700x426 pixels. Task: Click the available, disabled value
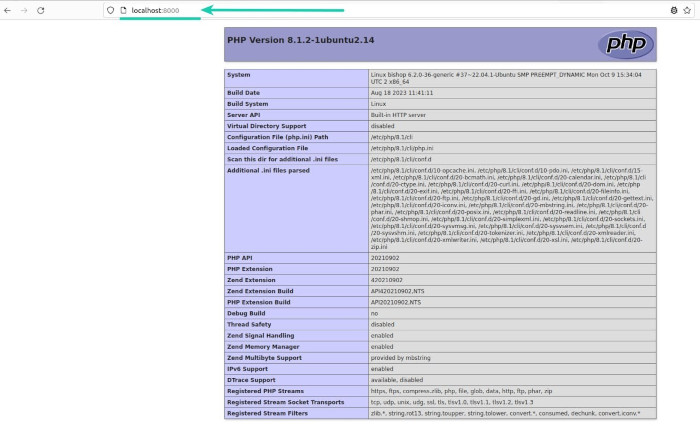pos(396,380)
